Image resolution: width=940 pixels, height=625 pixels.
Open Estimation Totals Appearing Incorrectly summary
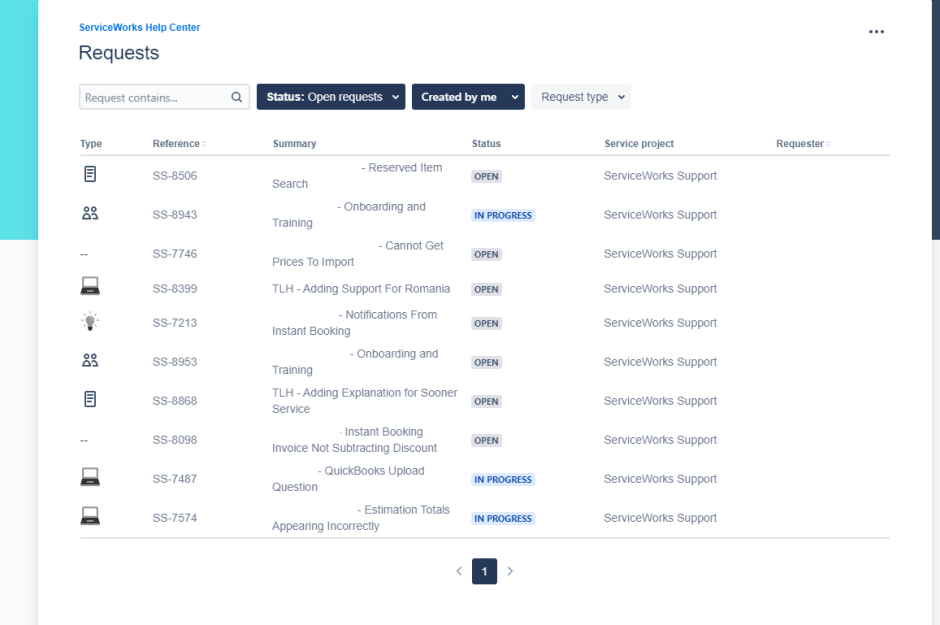[361, 517]
